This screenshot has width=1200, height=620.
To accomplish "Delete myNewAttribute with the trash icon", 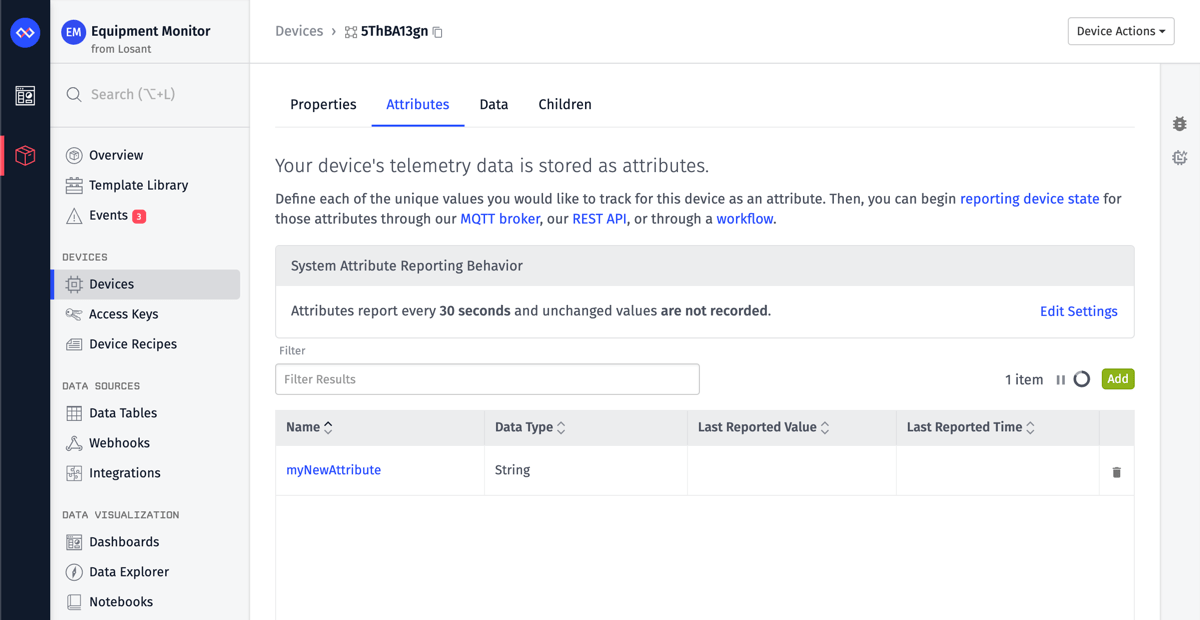I will [x=1117, y=472].
